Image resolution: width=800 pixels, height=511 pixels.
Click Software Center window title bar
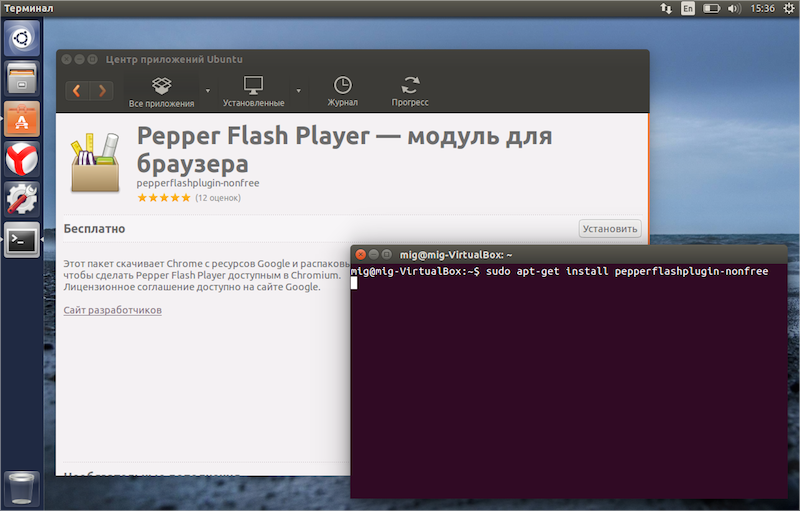click(353, 59)
